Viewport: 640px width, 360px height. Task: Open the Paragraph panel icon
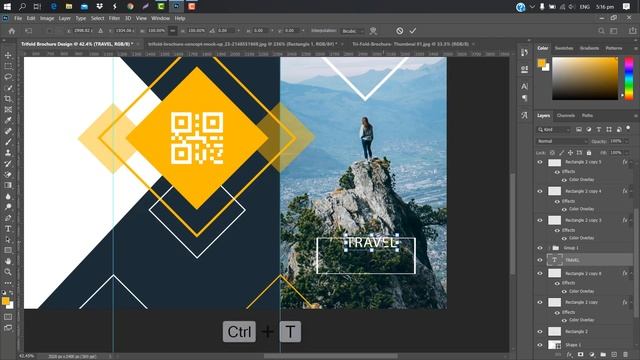(524, 98)
